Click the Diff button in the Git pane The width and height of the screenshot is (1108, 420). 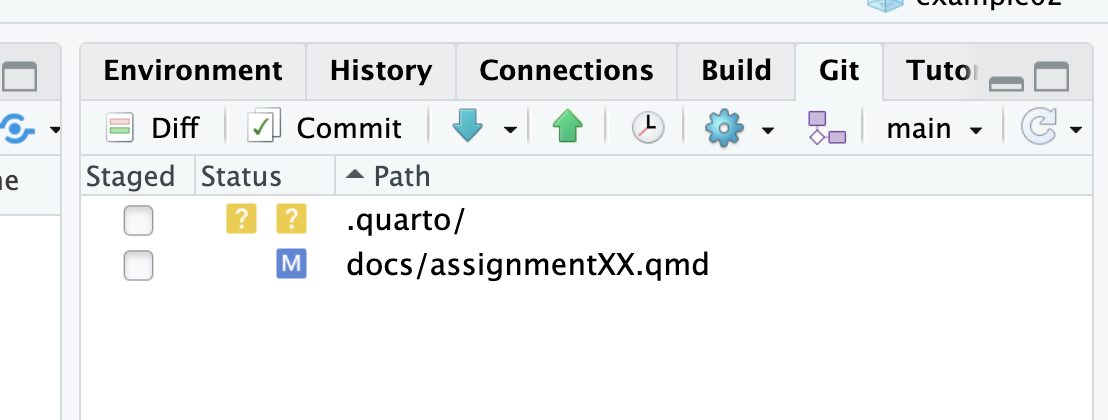[152, 128]
